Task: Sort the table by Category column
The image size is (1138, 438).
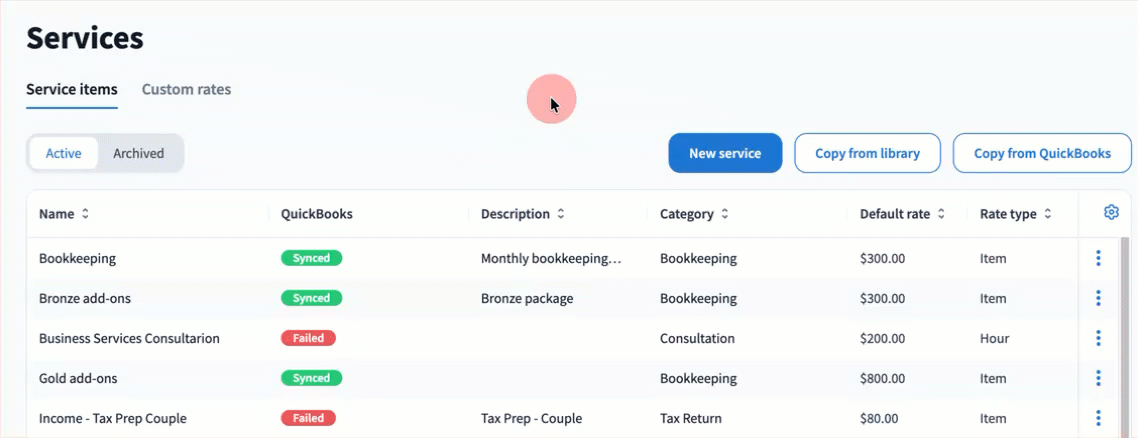Action: pyautogui.click(x=694, y=214)
